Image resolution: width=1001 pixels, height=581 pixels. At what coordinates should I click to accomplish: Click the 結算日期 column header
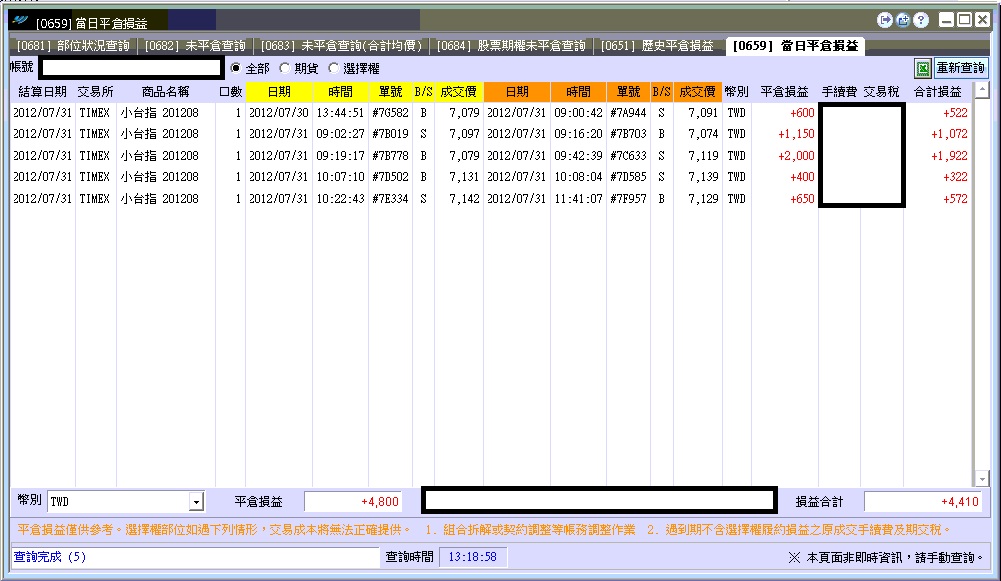[x=42, y=92]
